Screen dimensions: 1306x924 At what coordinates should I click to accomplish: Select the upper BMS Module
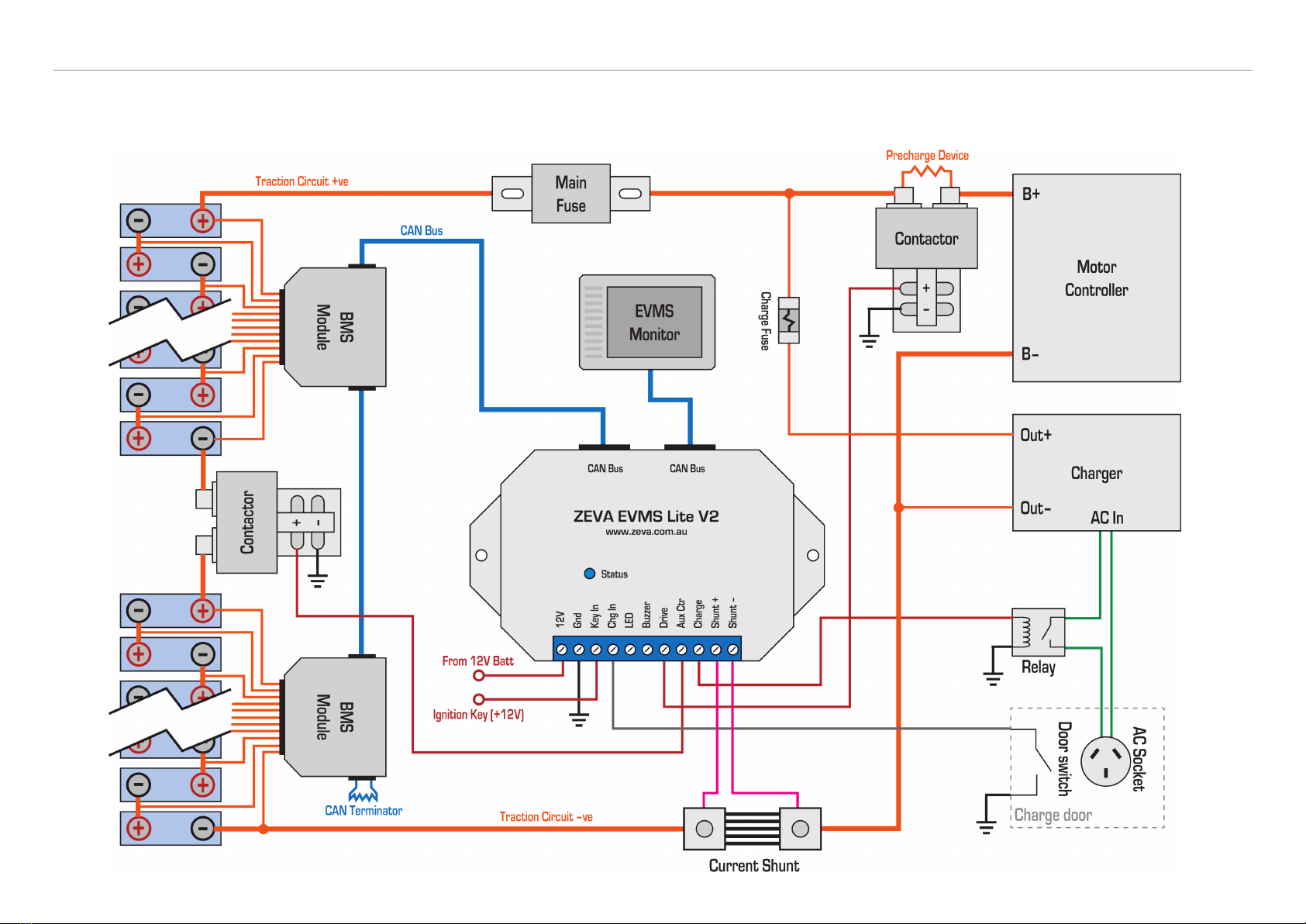pyautogui.click(x=335, y=327)
